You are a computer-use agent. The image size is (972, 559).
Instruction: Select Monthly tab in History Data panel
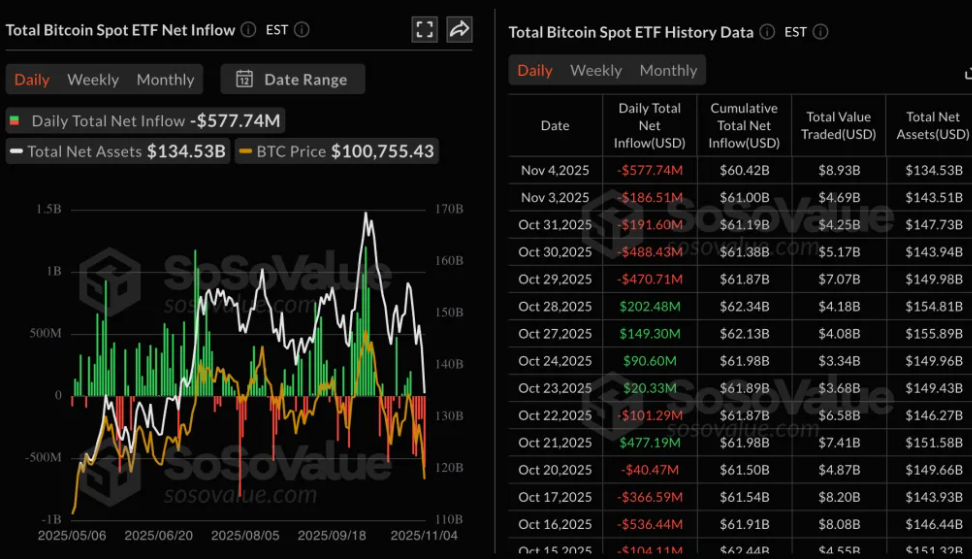coord(668,71)
